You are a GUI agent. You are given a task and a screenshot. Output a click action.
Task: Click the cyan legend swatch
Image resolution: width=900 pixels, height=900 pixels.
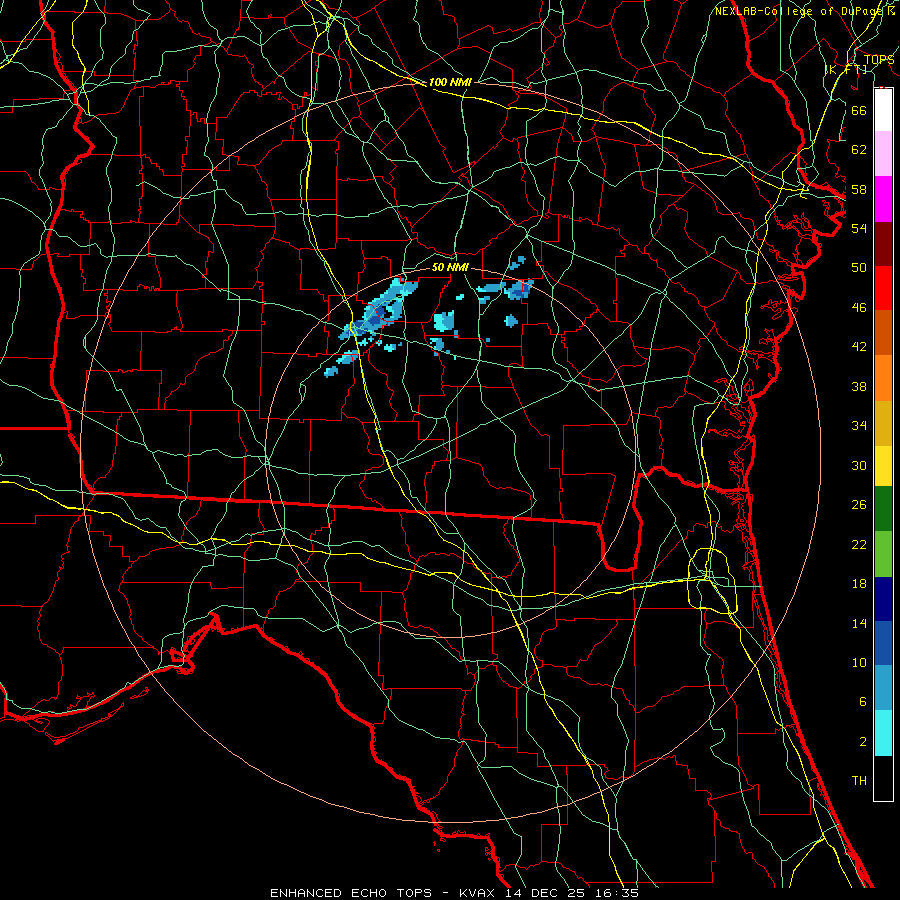click(x=883, y=733)
